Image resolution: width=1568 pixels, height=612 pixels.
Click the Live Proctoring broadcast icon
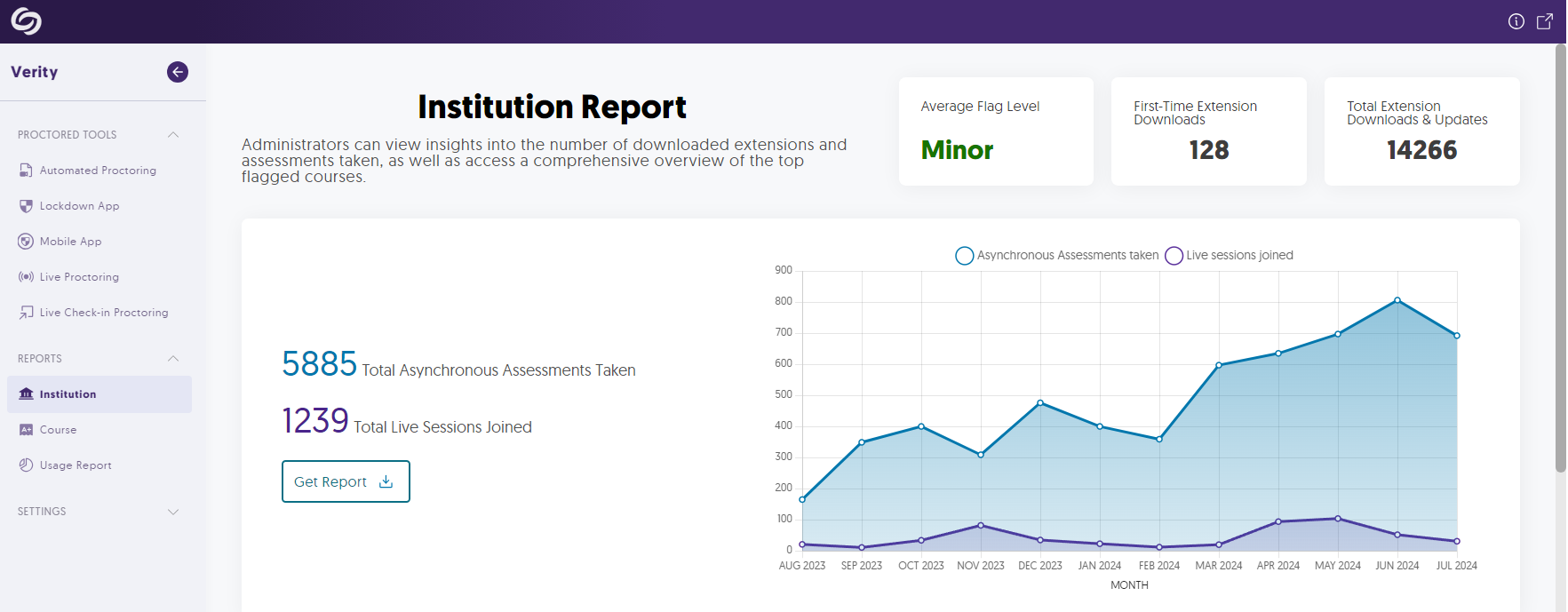(26, 277)
